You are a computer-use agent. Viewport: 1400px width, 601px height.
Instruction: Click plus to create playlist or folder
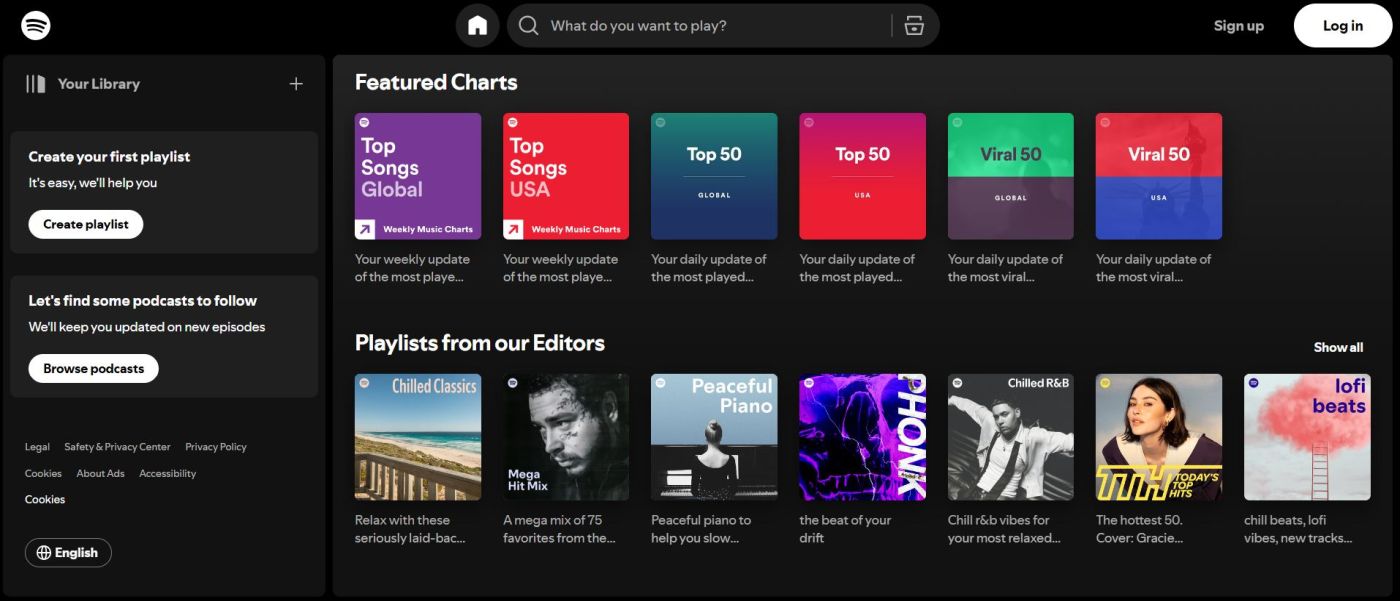[x=296, y=84]
